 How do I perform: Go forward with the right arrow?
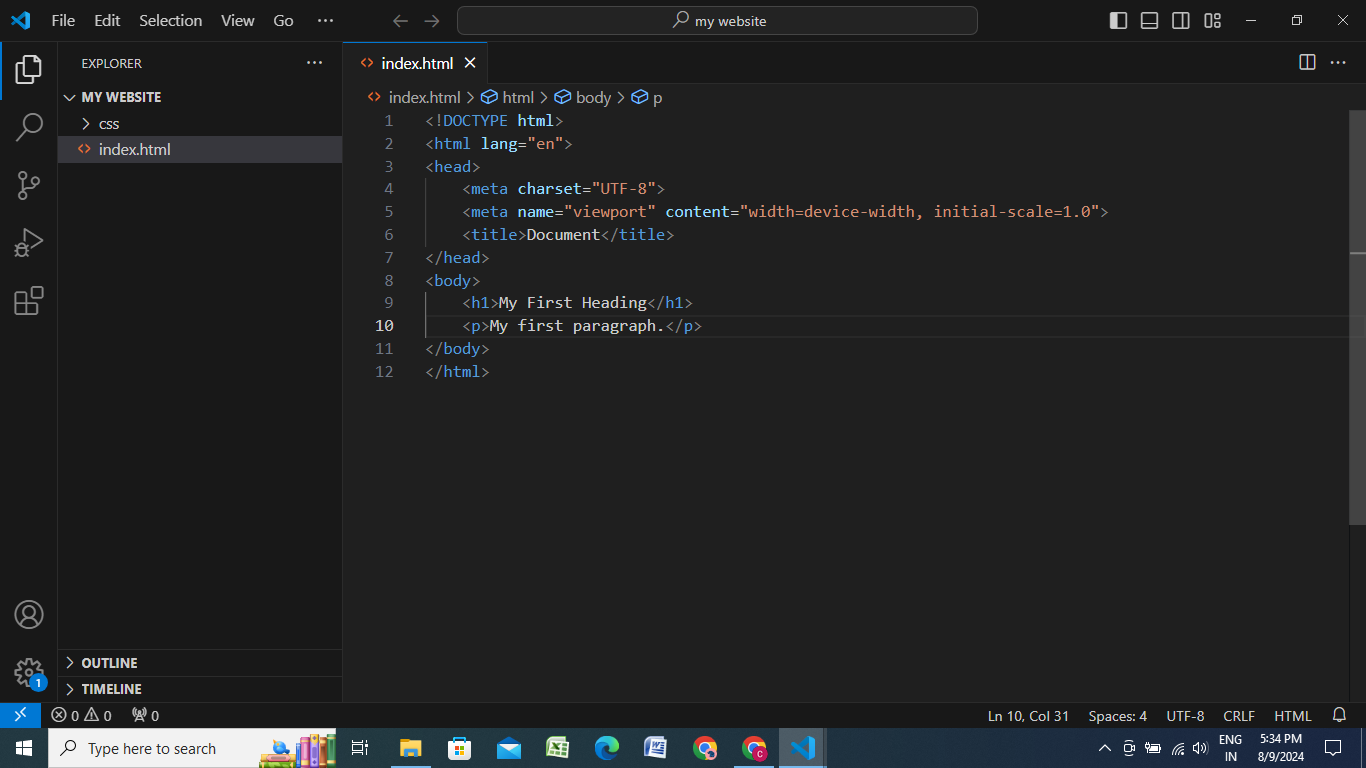(x=432, y=20)
